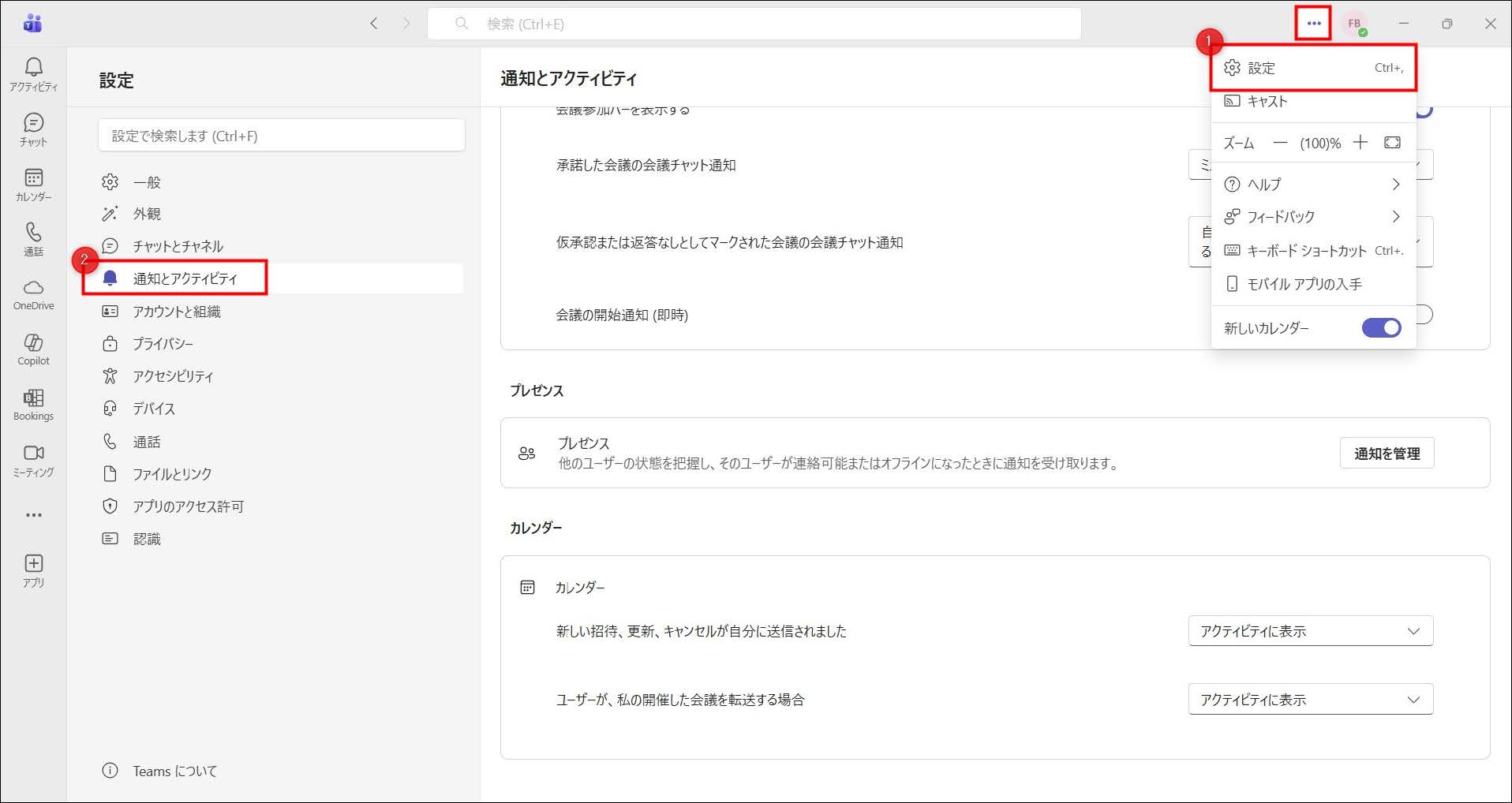
Task: Open dropdown for 会議を転送する場合 setting
Action: point(1310,700)
